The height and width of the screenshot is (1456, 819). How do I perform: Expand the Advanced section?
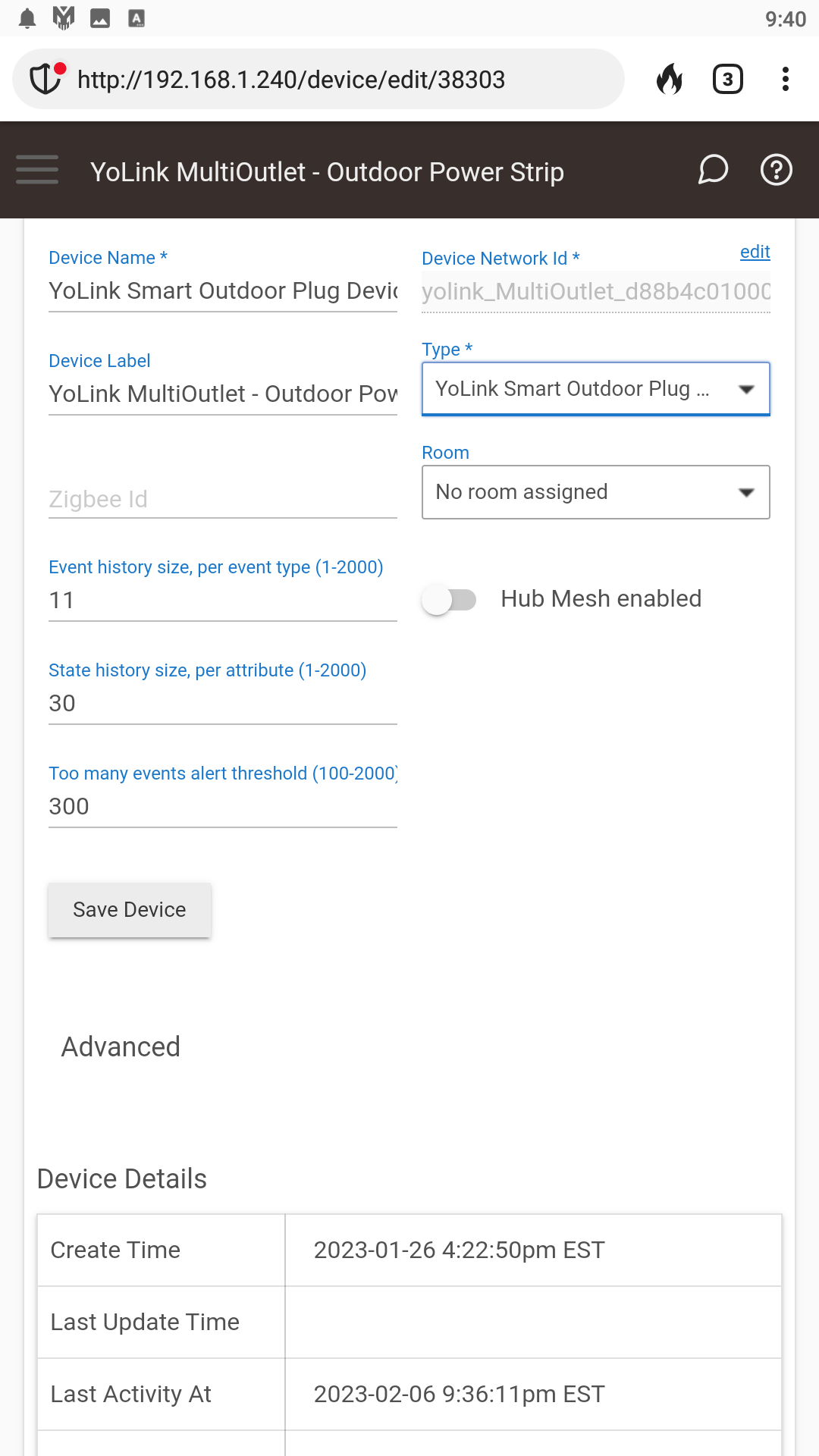click(x=121, y=1046)
